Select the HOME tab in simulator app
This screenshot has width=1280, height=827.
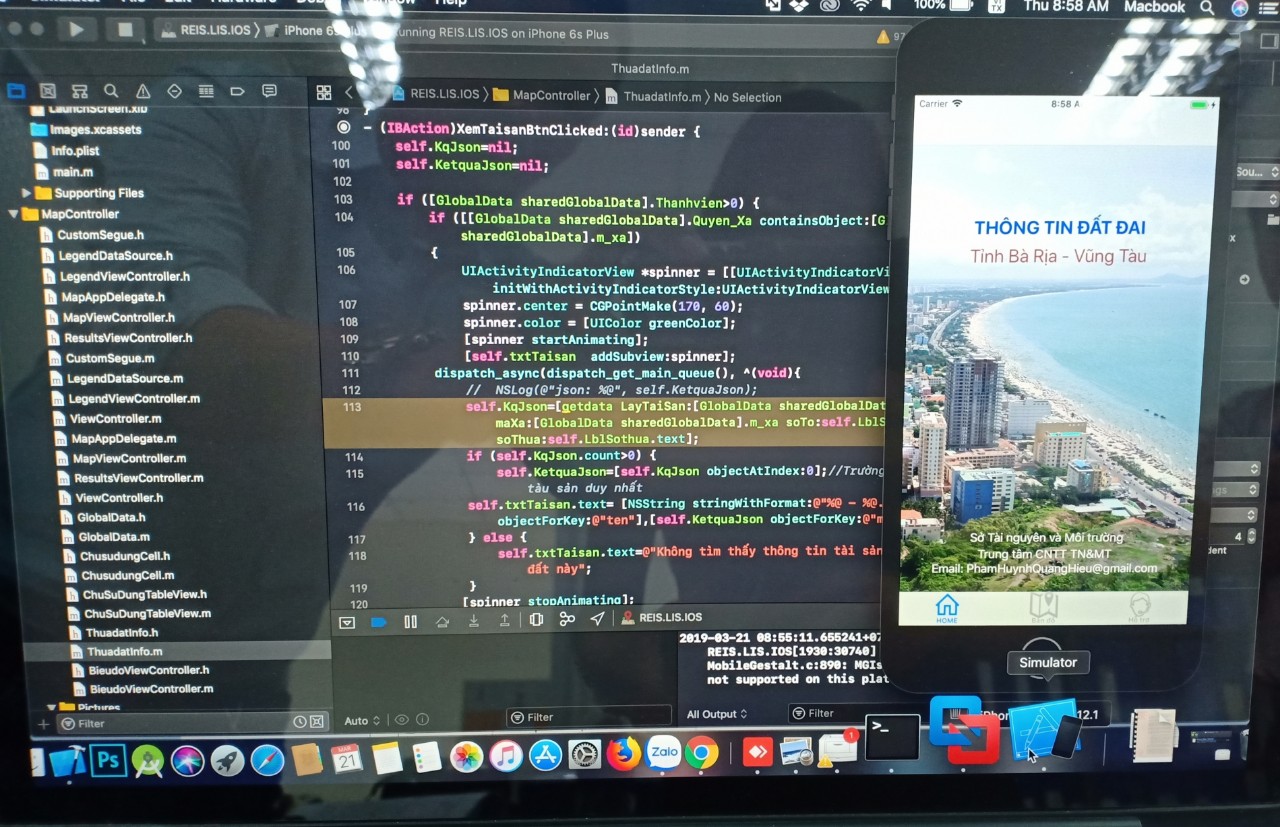(946, 608)
